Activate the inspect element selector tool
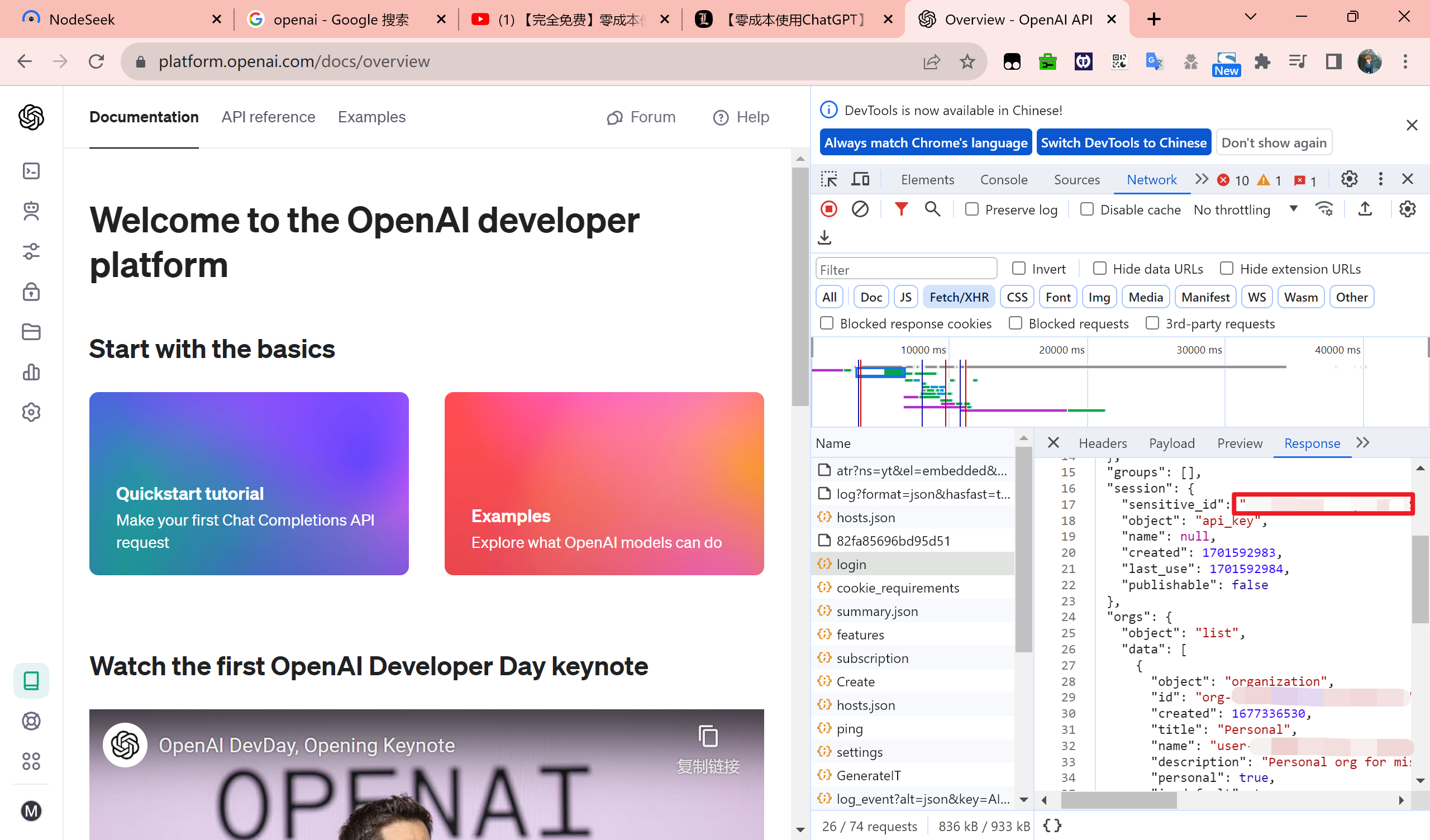1430x840 pixels. (828, 179)
